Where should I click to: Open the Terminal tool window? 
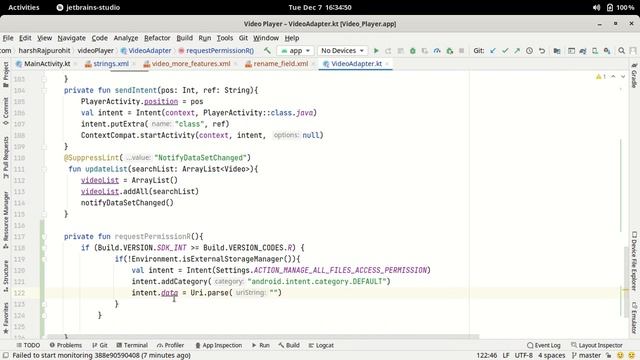pos(132,345)
